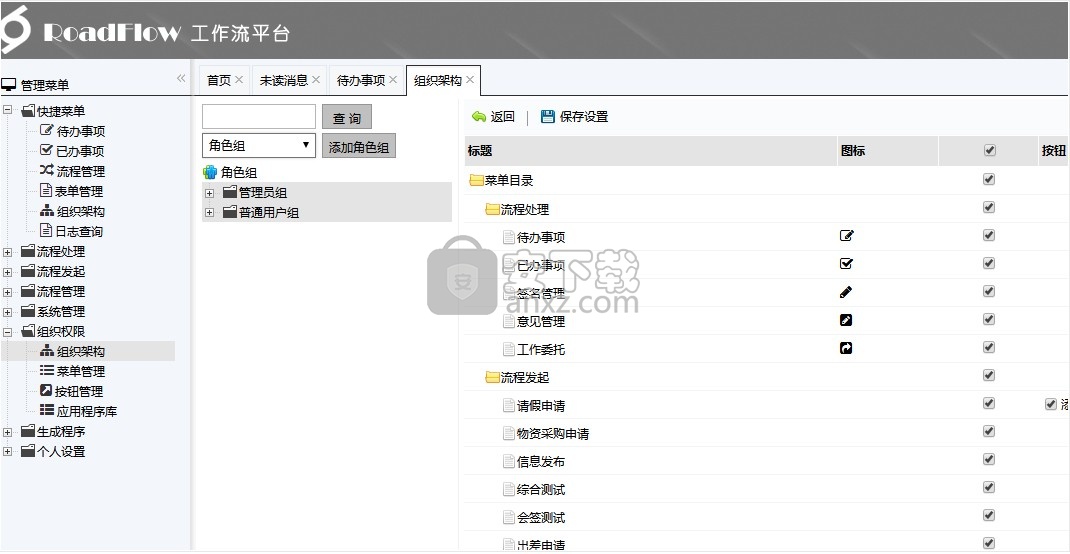The height and width of the screenshot is (554, 1070).
Task: Click the 应用程序库 grid icon
Action: pyautogui.click(x=46, y=410)
